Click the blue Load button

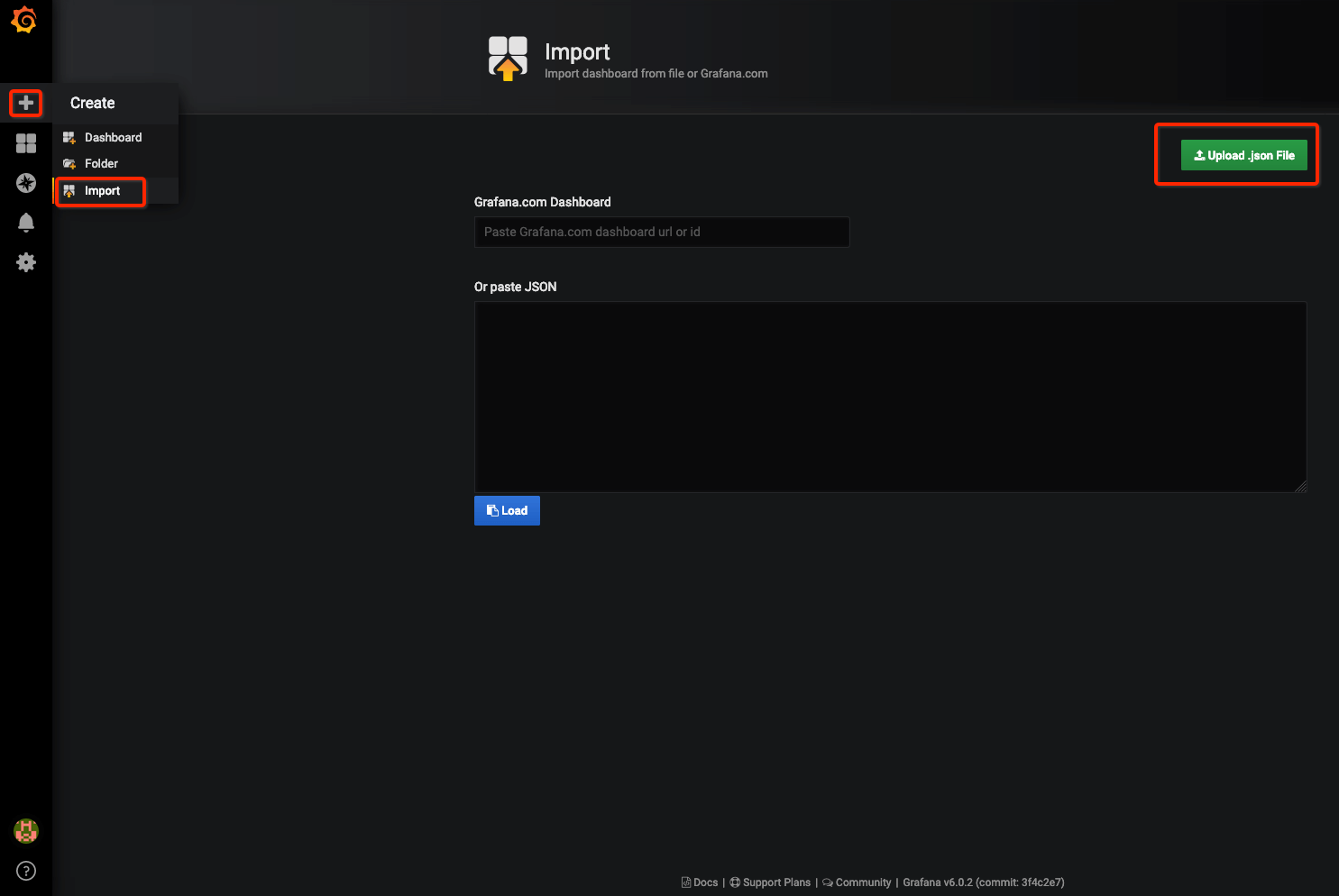(507, 511)
